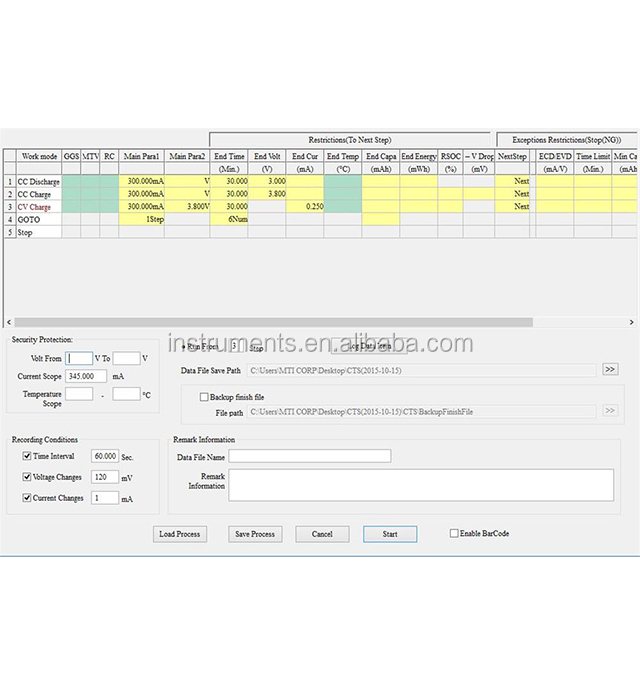The image size is (640, 683).
Task: Click the right arrow of horizontal scrollbar
Action: coord(631,323)
